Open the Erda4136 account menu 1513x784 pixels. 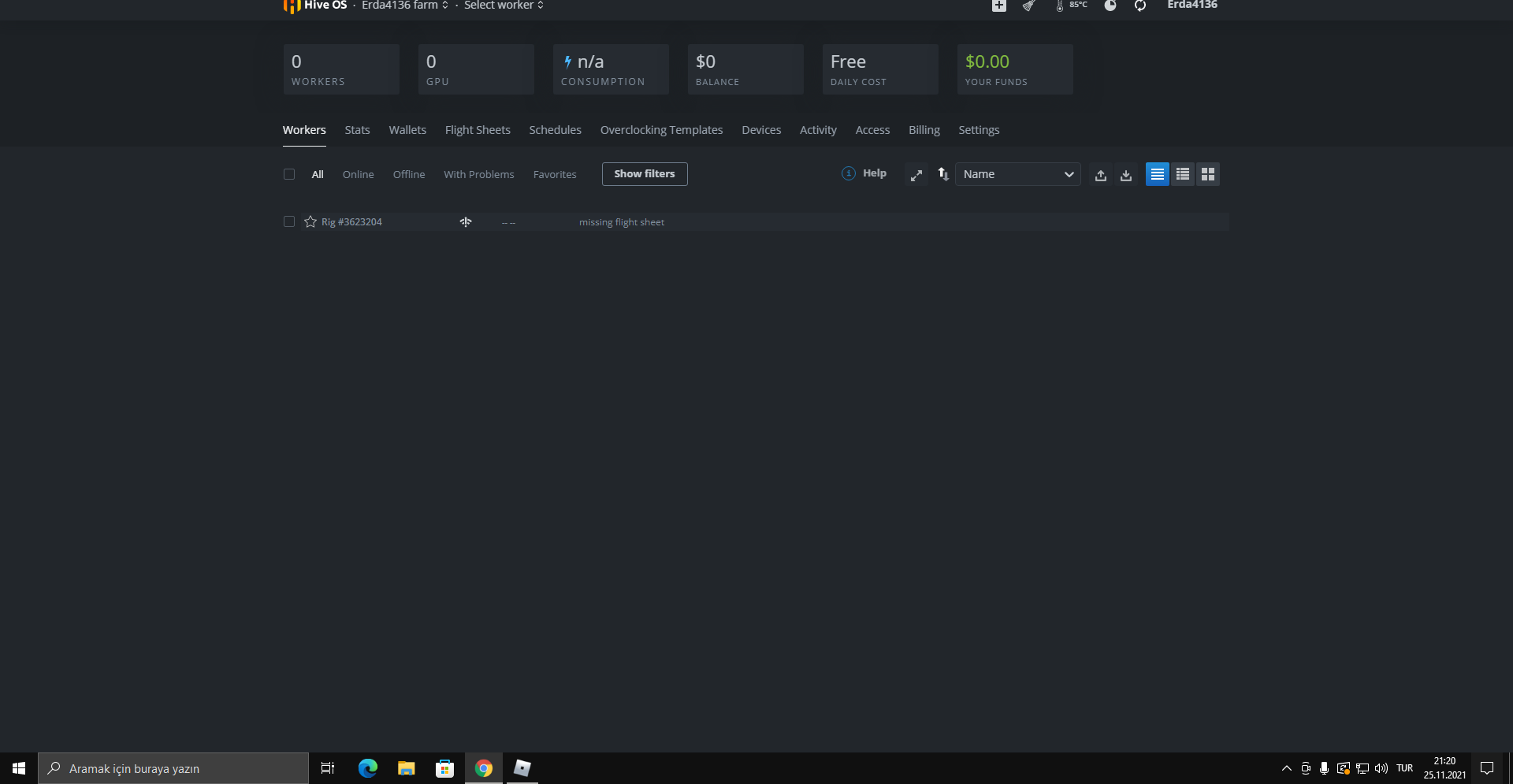tap(1192, 6)
